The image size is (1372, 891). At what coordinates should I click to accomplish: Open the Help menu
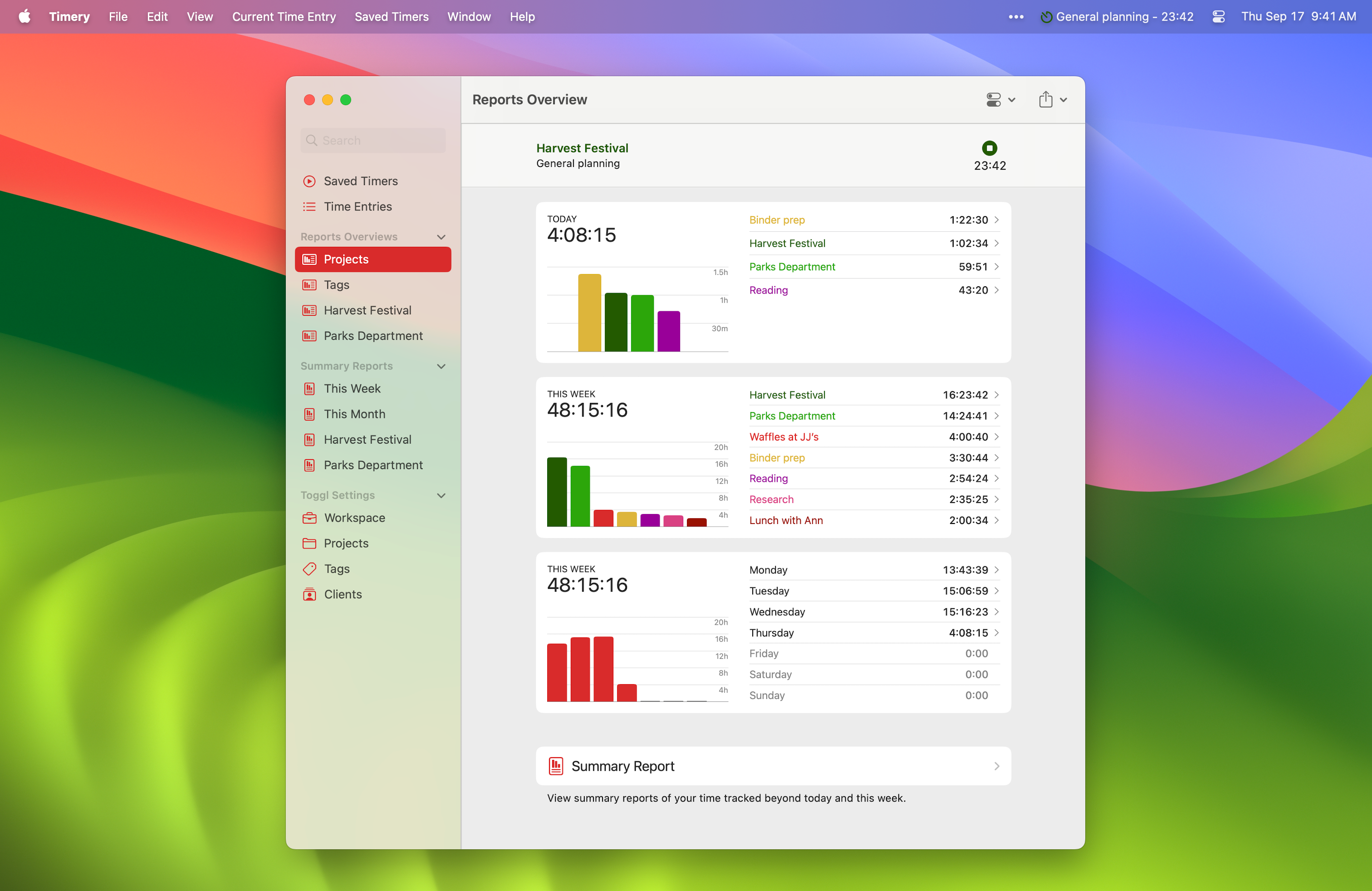point(522,17)
